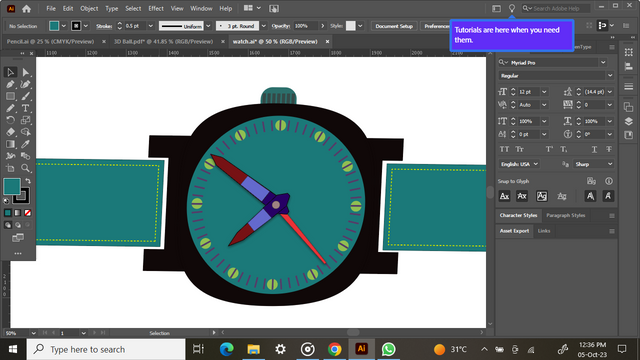This screenshot has height=360, width=640.
Task: Select the Rectangle tool
Action: 11,96
